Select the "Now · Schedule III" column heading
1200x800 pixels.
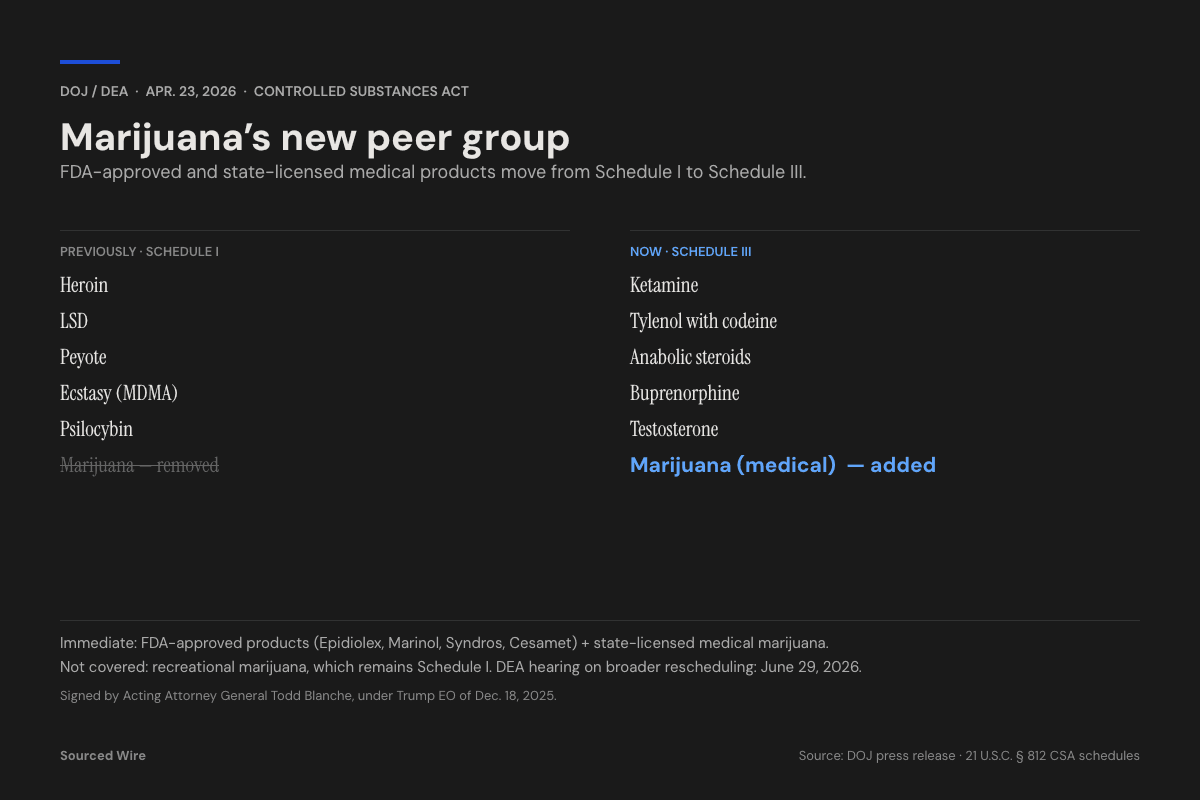click(690, 252)
